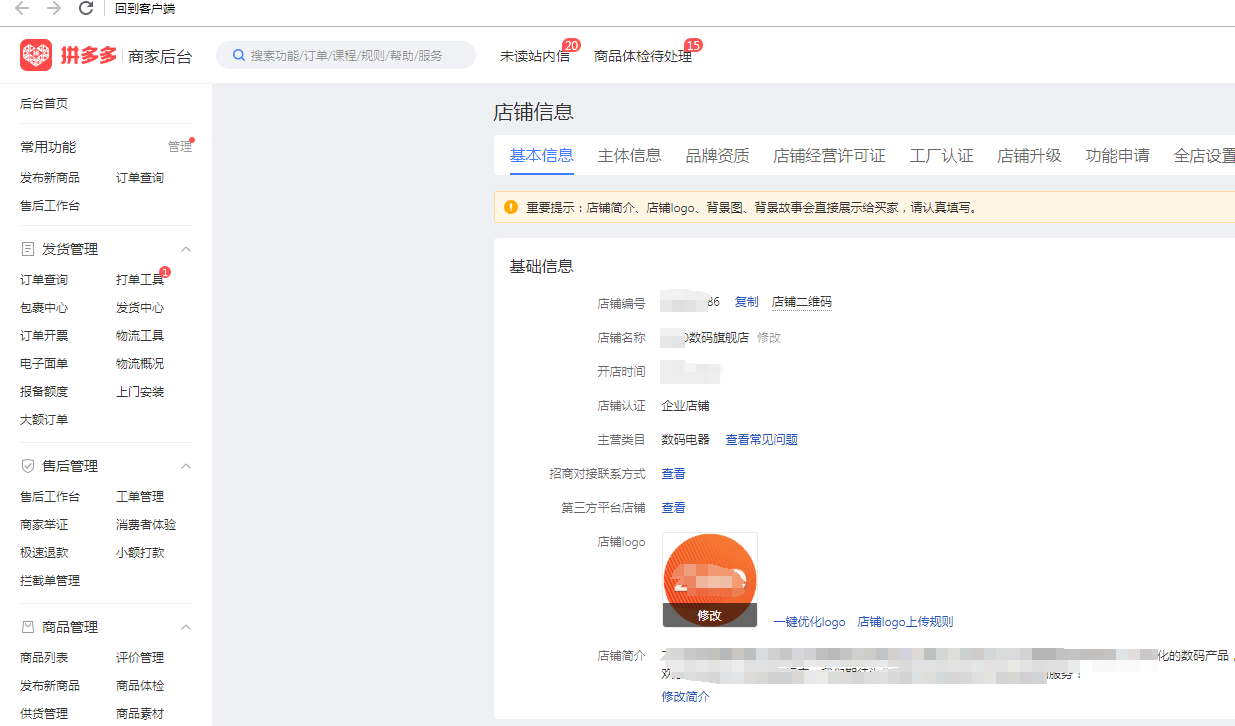The image size is (1235, 726).
Task: Click the red badge 20 on unread messages
Action: 571,45
